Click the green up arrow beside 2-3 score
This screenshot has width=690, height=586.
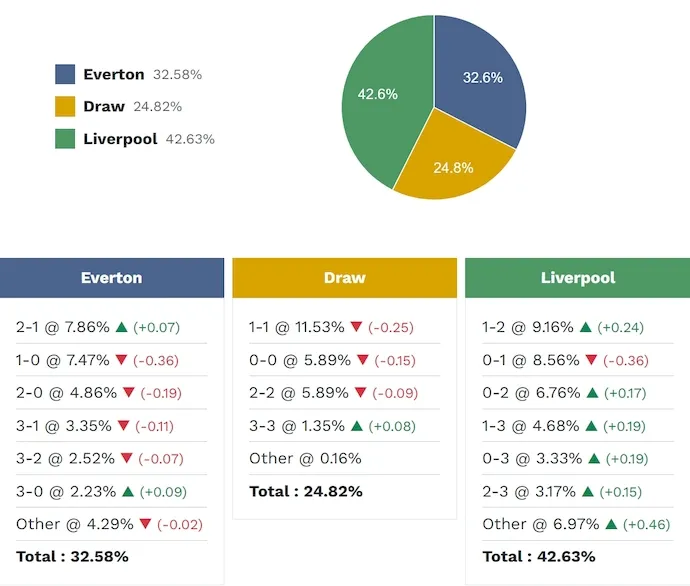pyautogui.click(x=587, y=491)
